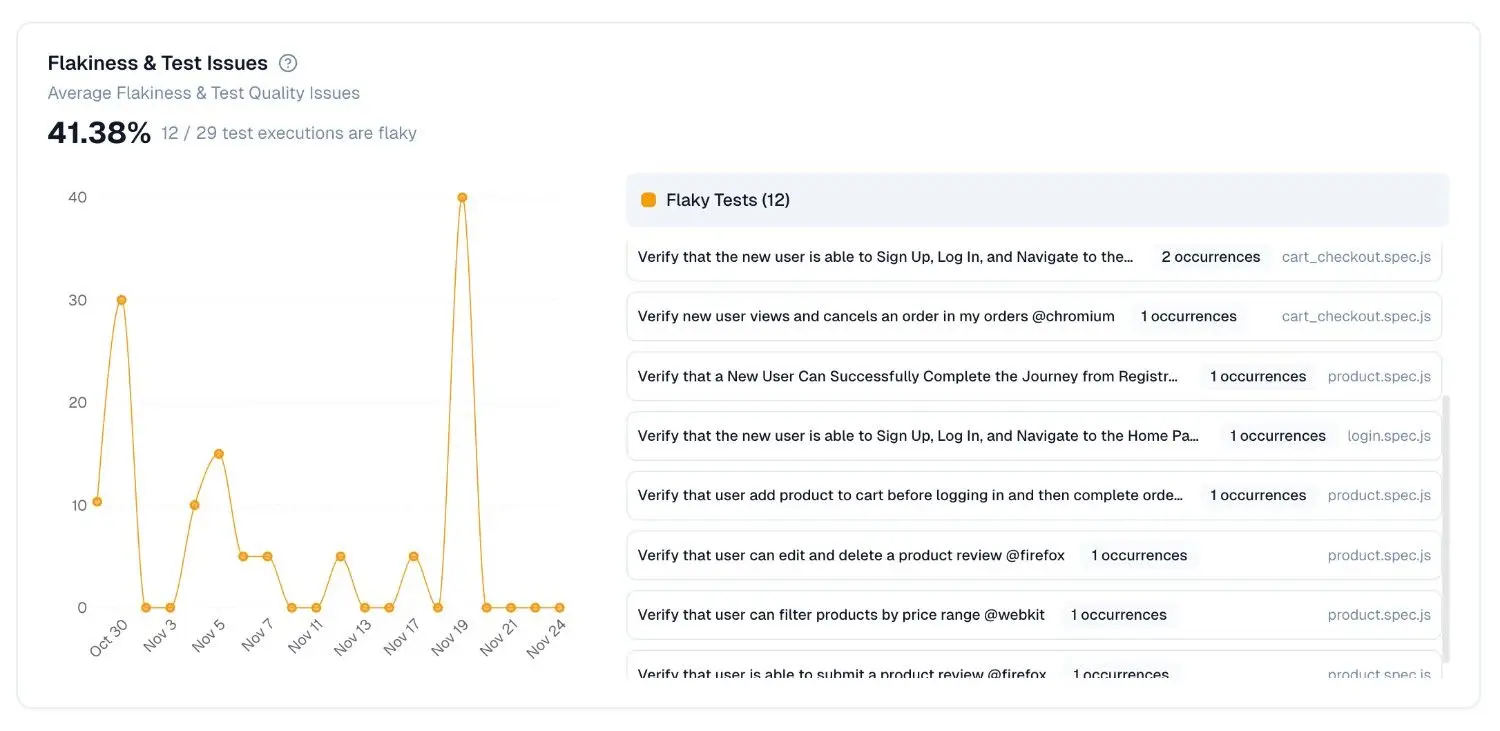The width and height of the screenshot is (1500, 731).
Task: Open product.spec.js on the price range row
Action: coord(1379,614)
